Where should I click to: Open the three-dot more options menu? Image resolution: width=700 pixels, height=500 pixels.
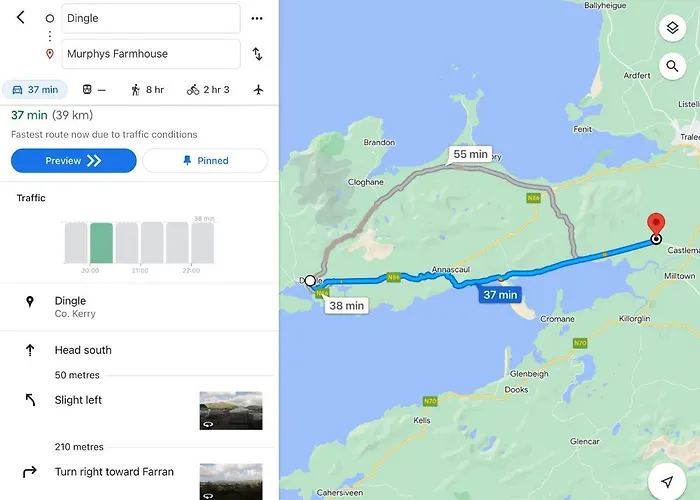(x=257, y=18)
